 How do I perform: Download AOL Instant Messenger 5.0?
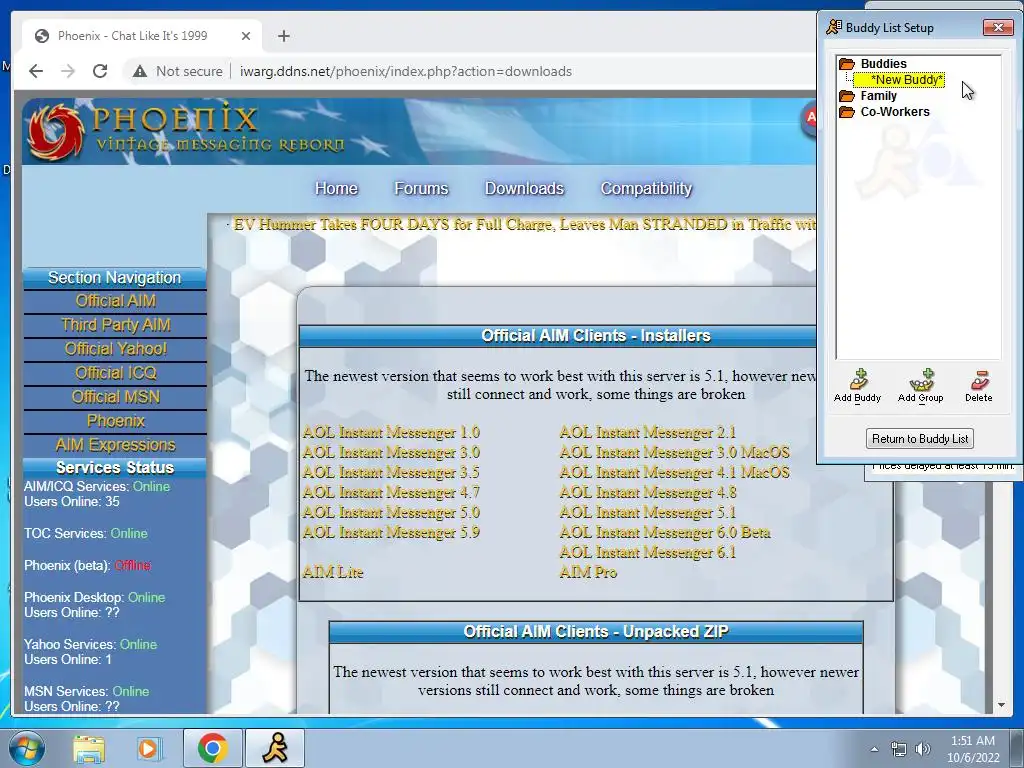click(391, 513)
